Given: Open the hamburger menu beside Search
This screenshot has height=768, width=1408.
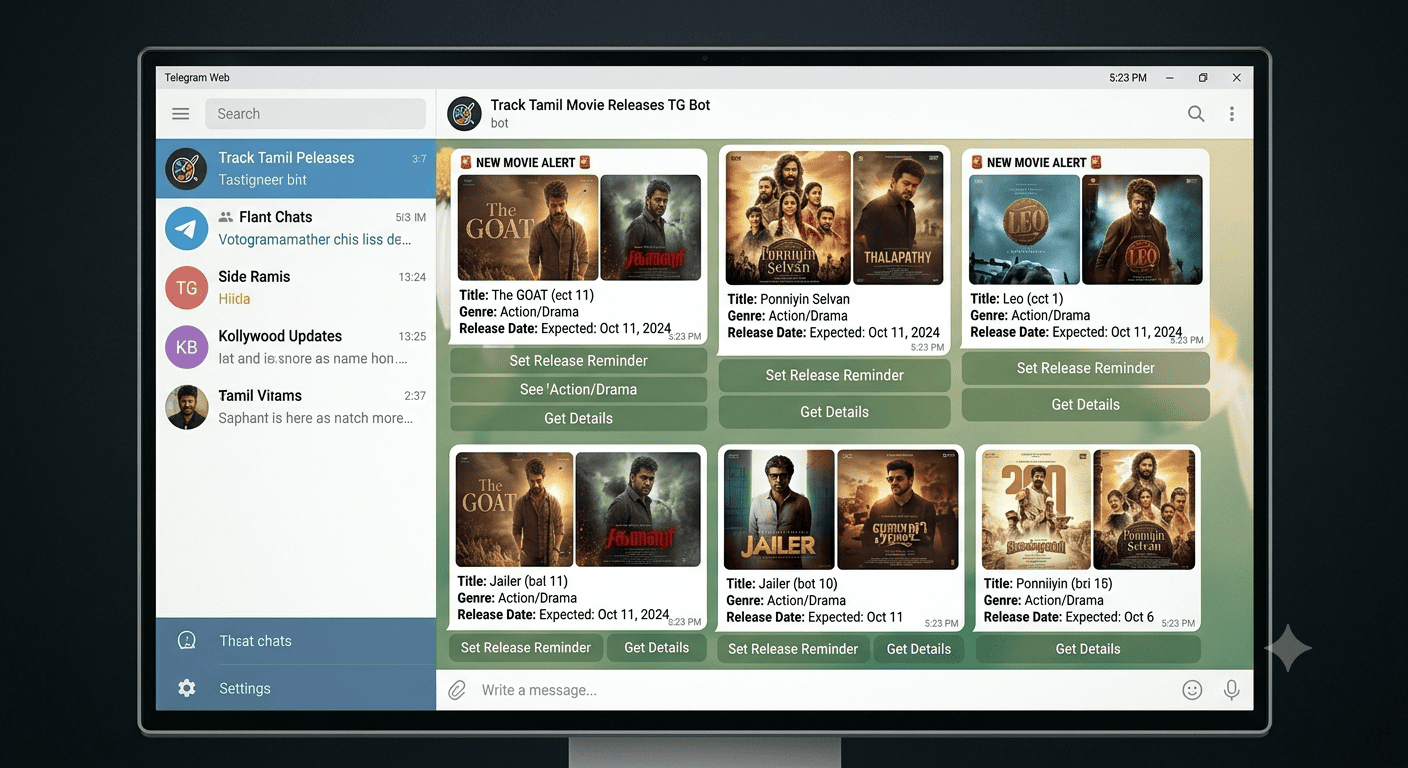Looking at the screenshot, I should pos(180,114).
